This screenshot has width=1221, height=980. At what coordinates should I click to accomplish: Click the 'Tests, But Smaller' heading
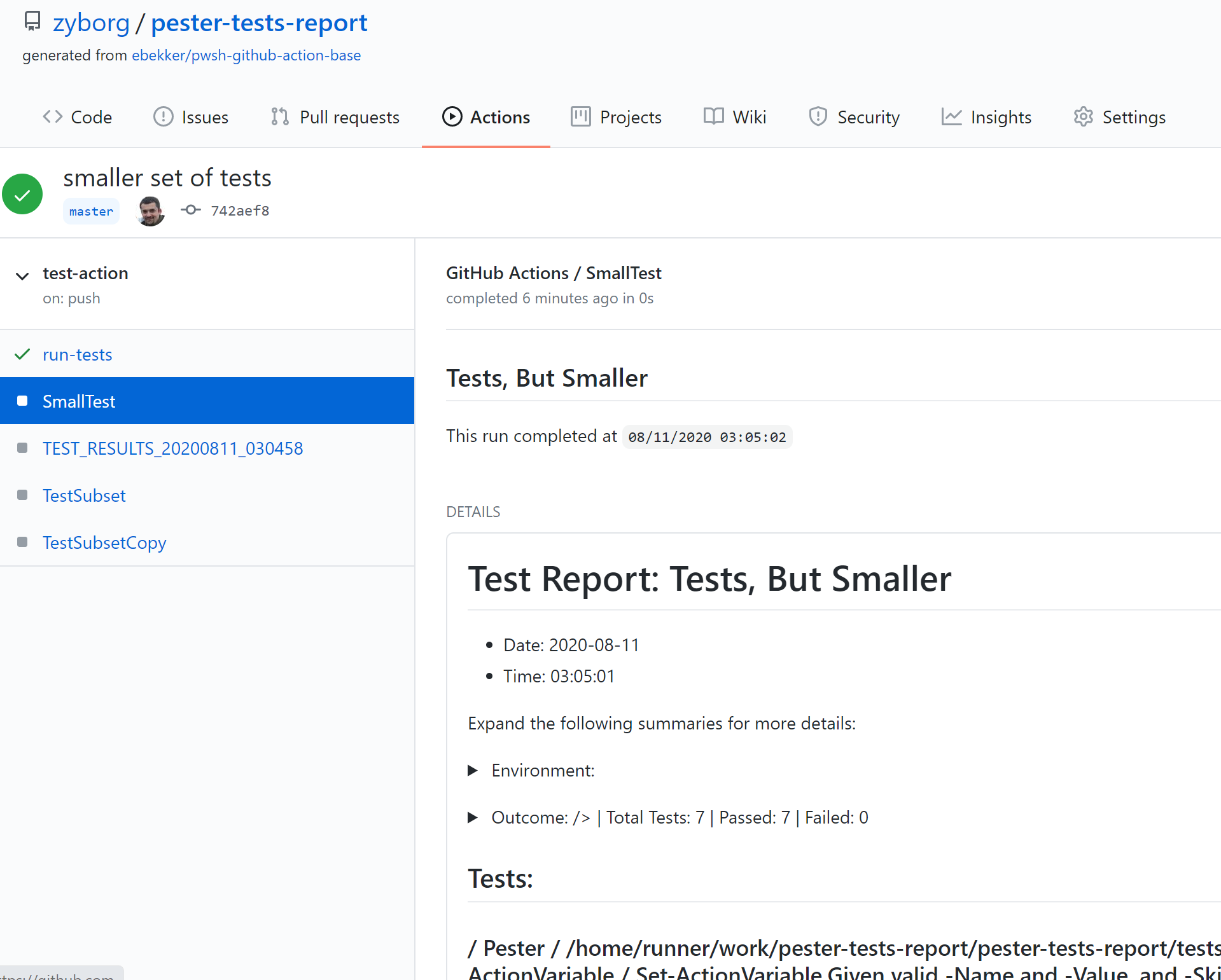(547, 378)
